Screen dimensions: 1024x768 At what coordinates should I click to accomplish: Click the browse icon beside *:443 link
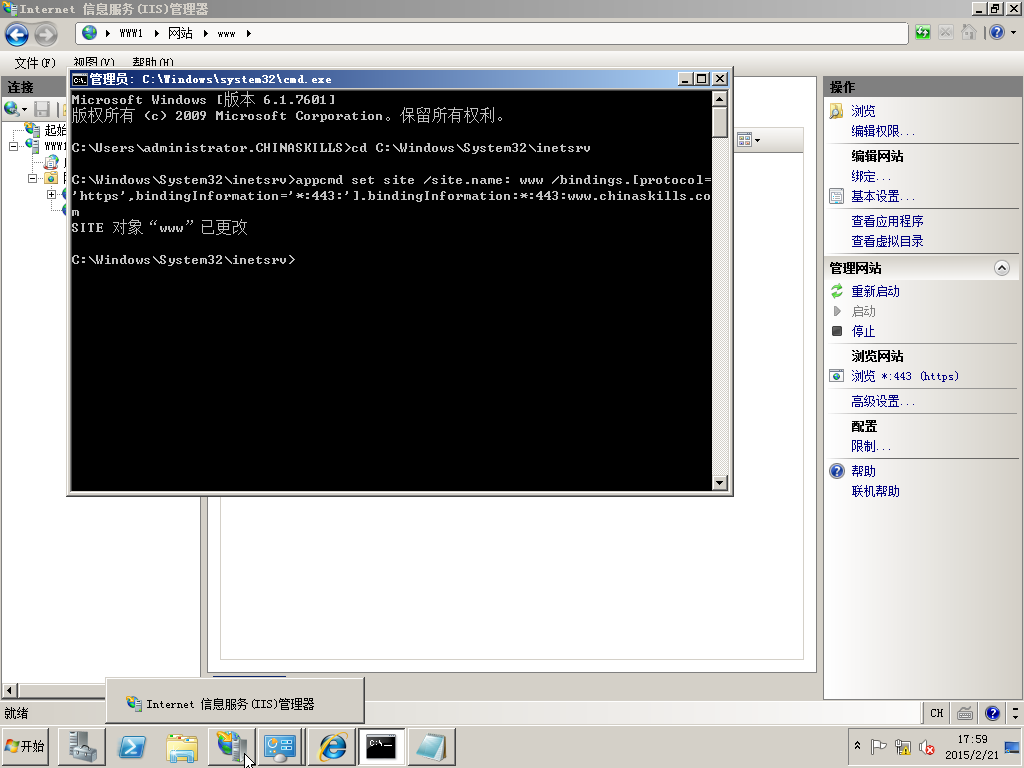(x=837, y=376)
